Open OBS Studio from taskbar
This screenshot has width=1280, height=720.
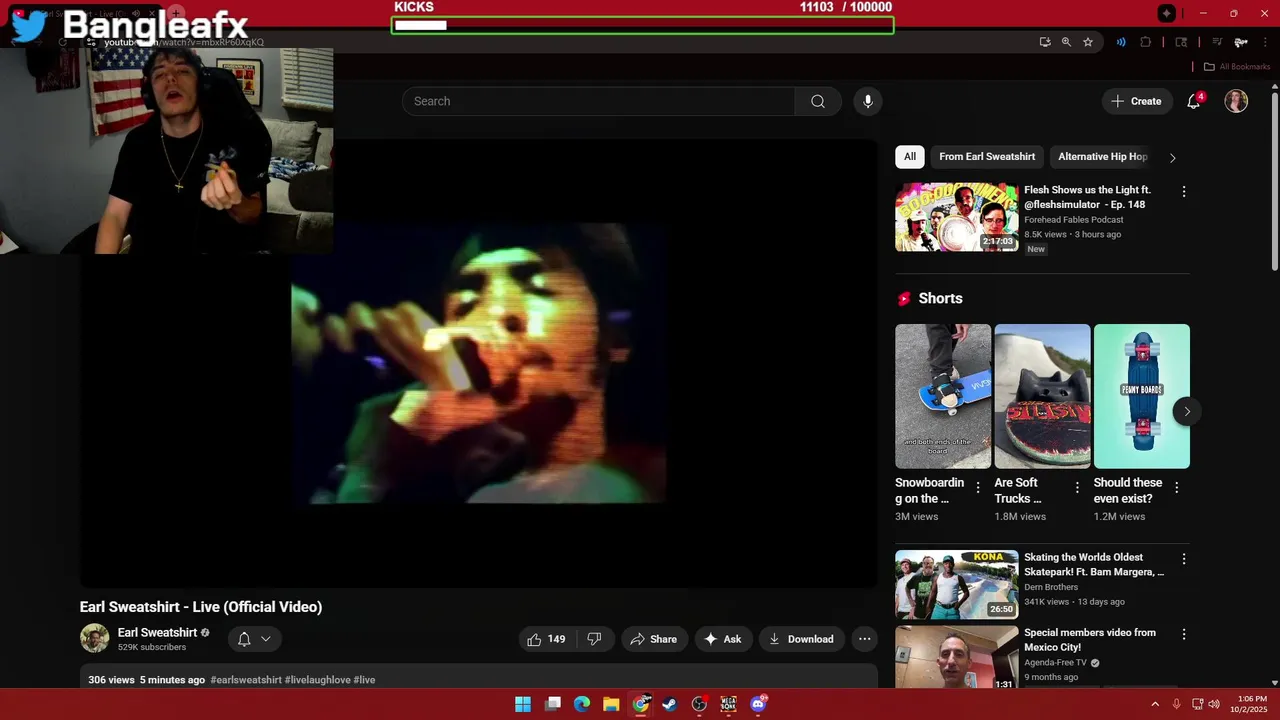point(699,704)
